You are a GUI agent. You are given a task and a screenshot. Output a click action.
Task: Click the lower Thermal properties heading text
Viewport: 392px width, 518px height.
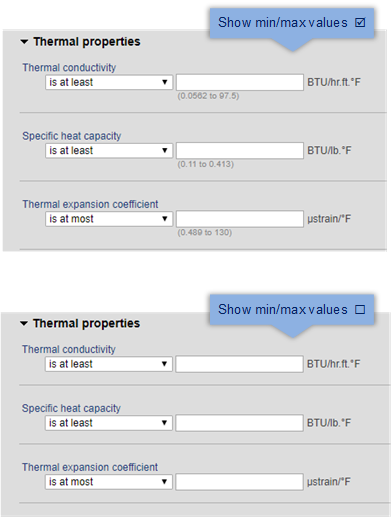[86, 324]
